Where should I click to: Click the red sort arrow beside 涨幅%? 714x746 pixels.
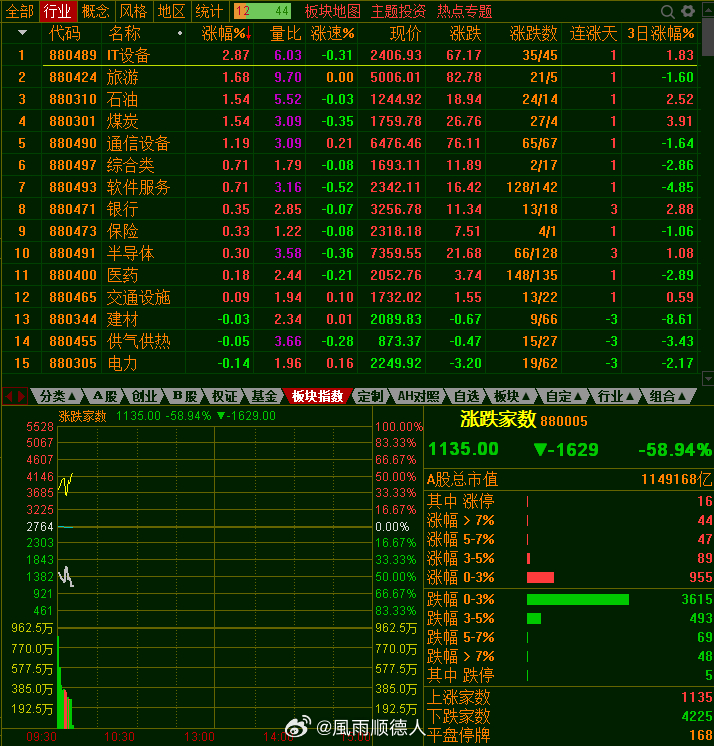249,34
